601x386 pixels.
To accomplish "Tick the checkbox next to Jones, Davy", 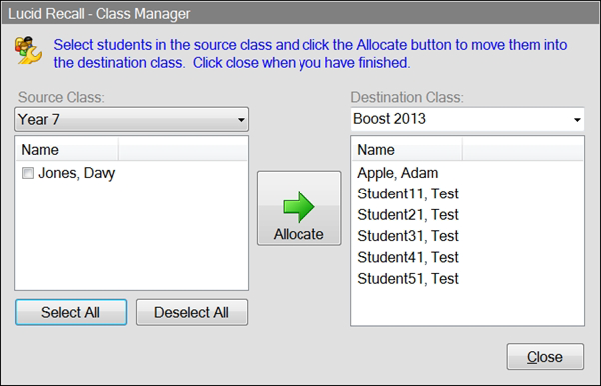I will point(28,173).
